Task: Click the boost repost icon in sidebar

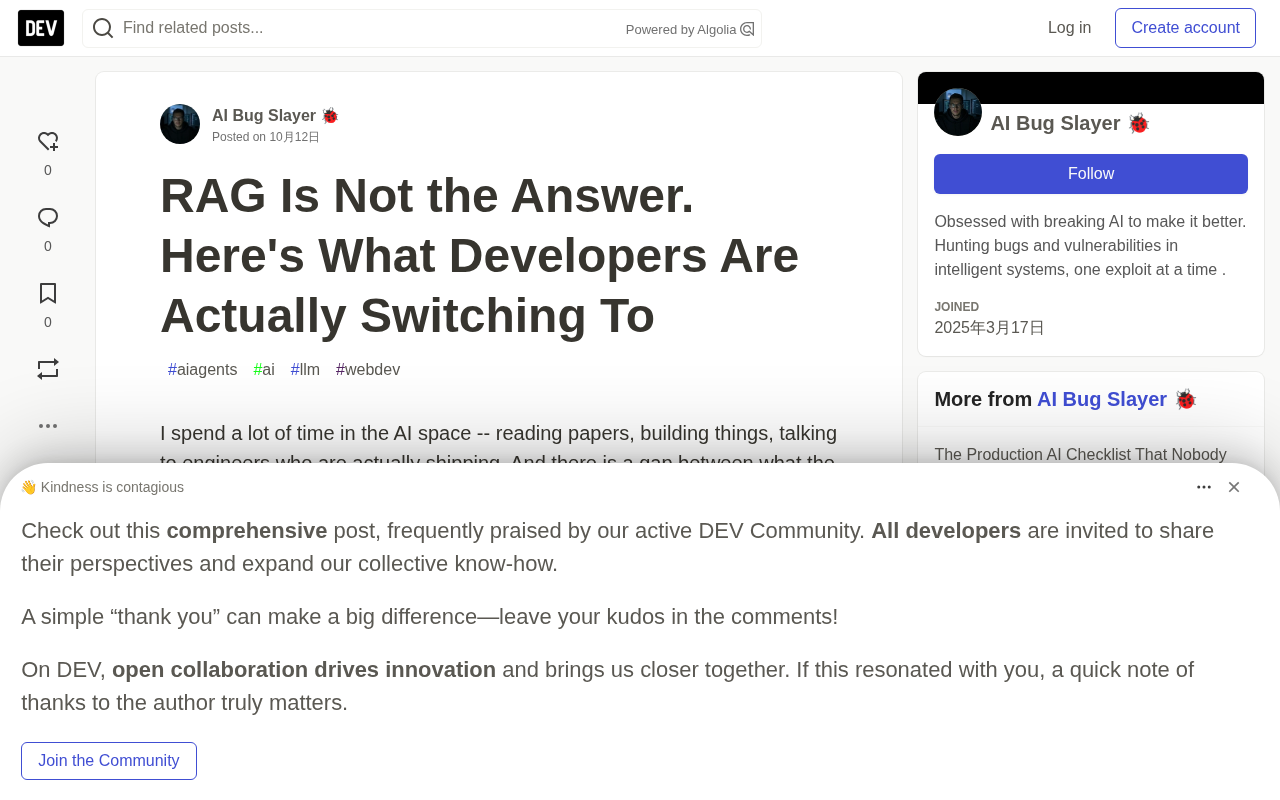Action: [x=48, y=369]
